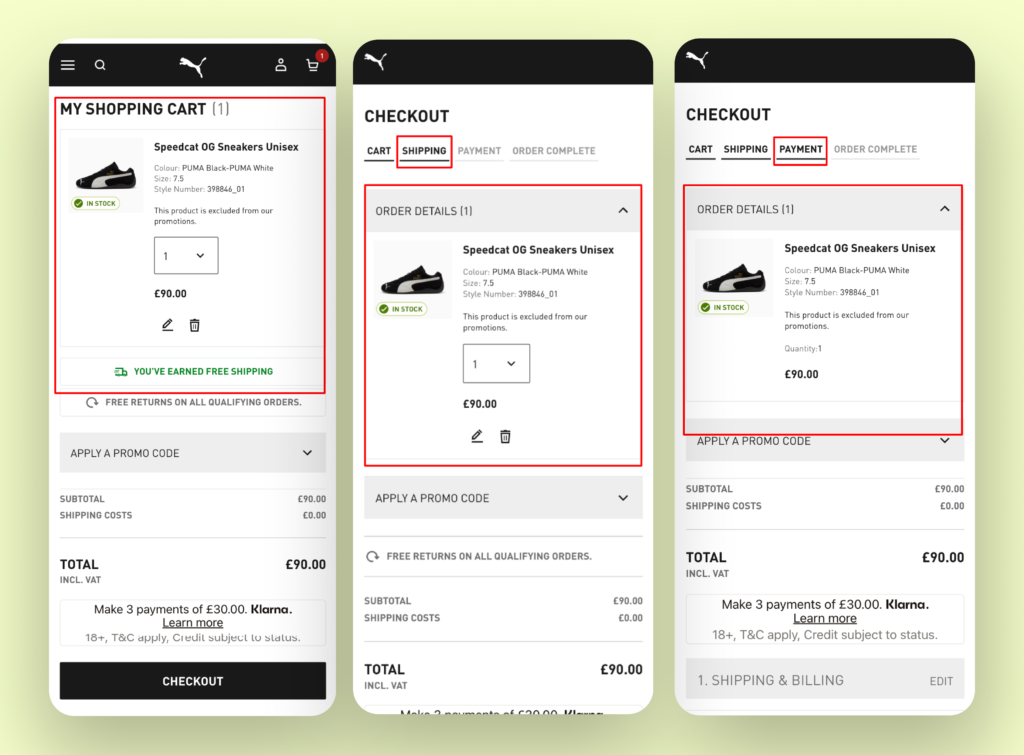Click the Klarna Learn more link on the cart screen
This screenshot has height=755, width=1024.
pos(193,623)
